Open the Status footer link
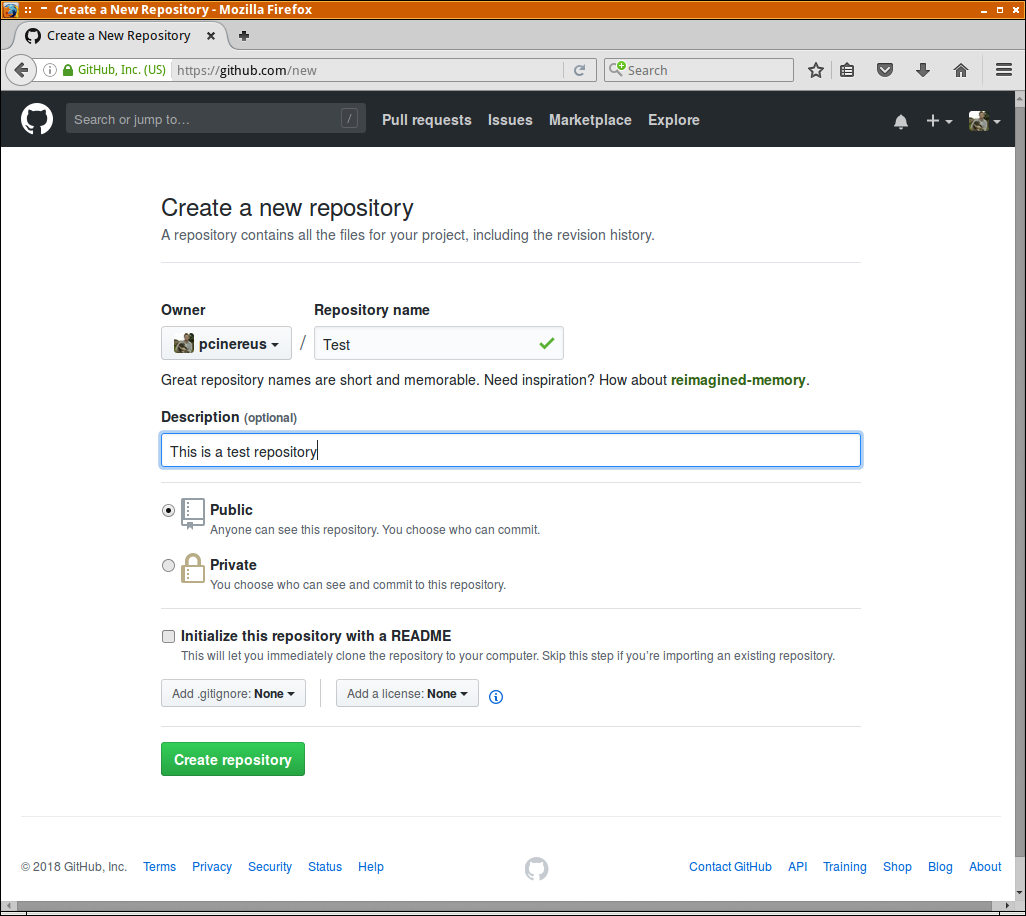The image size is (1026, 916). click(x=325, y=867)
